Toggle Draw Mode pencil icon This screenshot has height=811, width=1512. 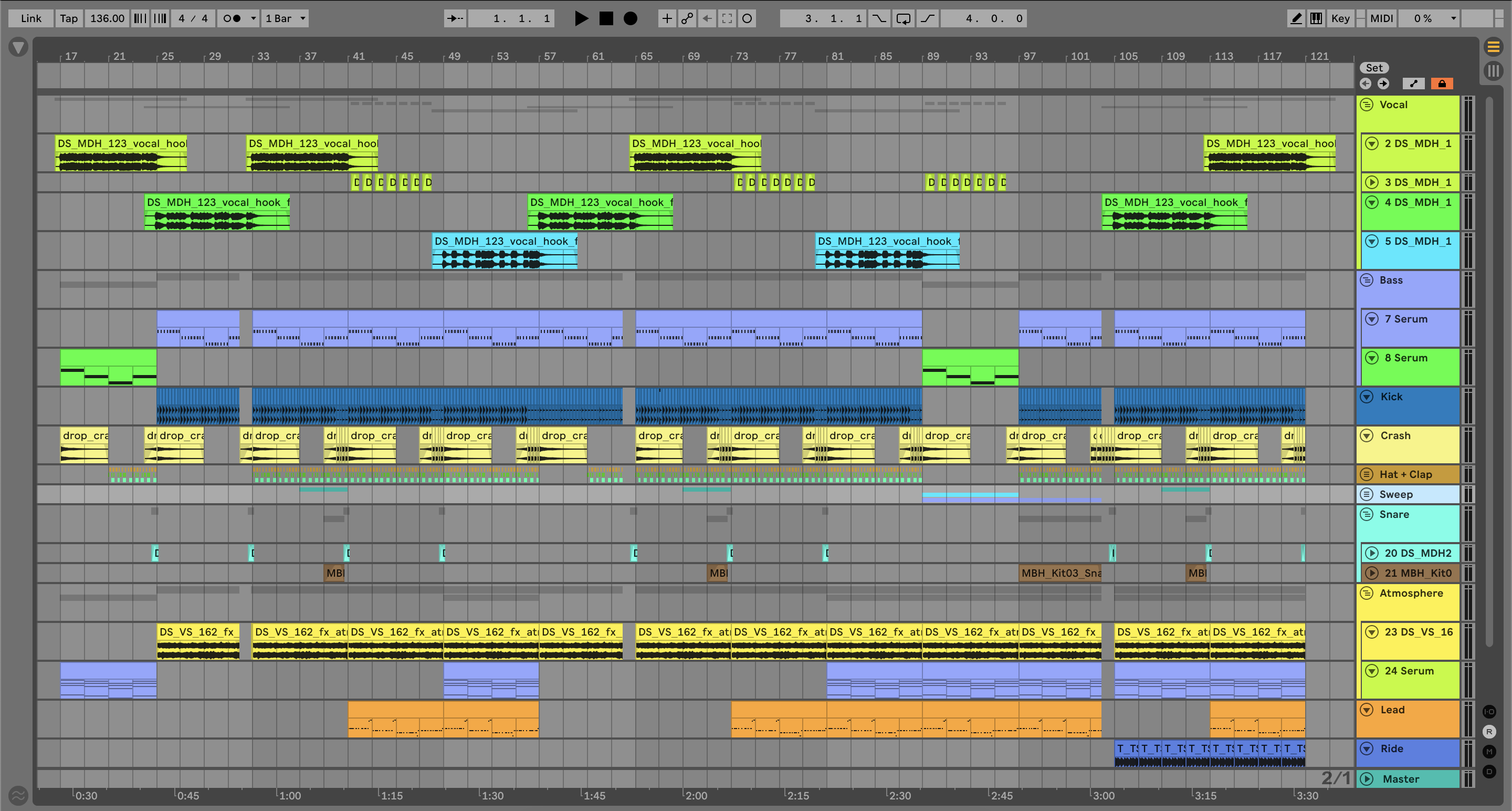coord(1296,18)
